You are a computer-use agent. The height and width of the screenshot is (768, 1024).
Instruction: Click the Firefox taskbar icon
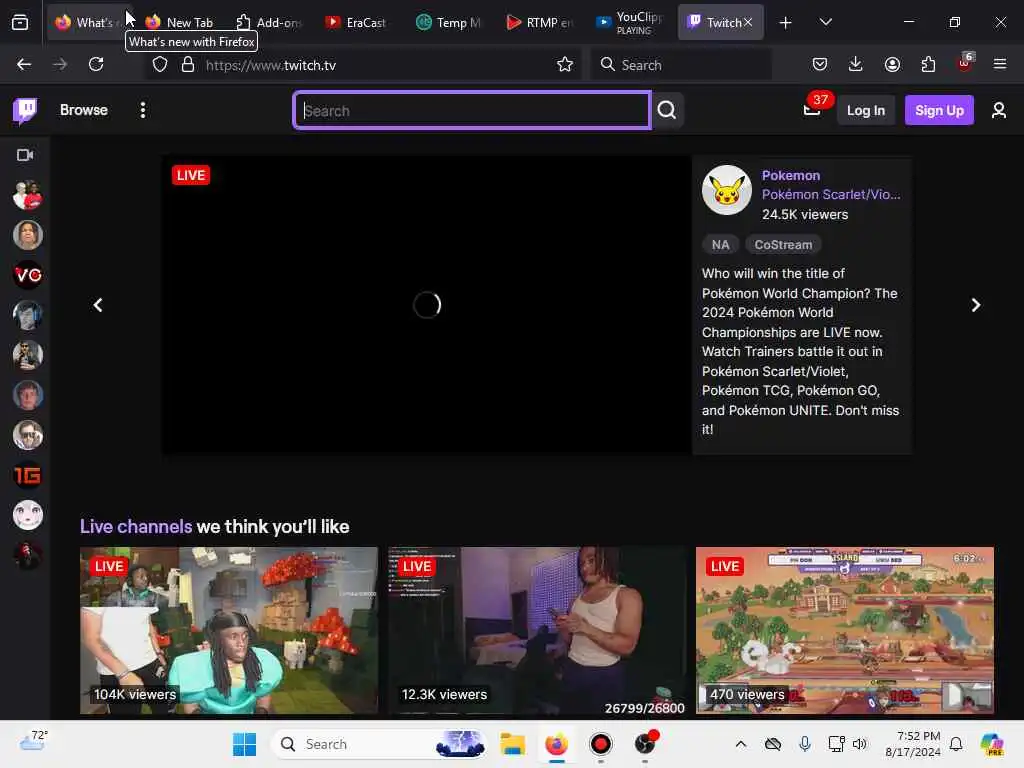(x=556, y=744)
